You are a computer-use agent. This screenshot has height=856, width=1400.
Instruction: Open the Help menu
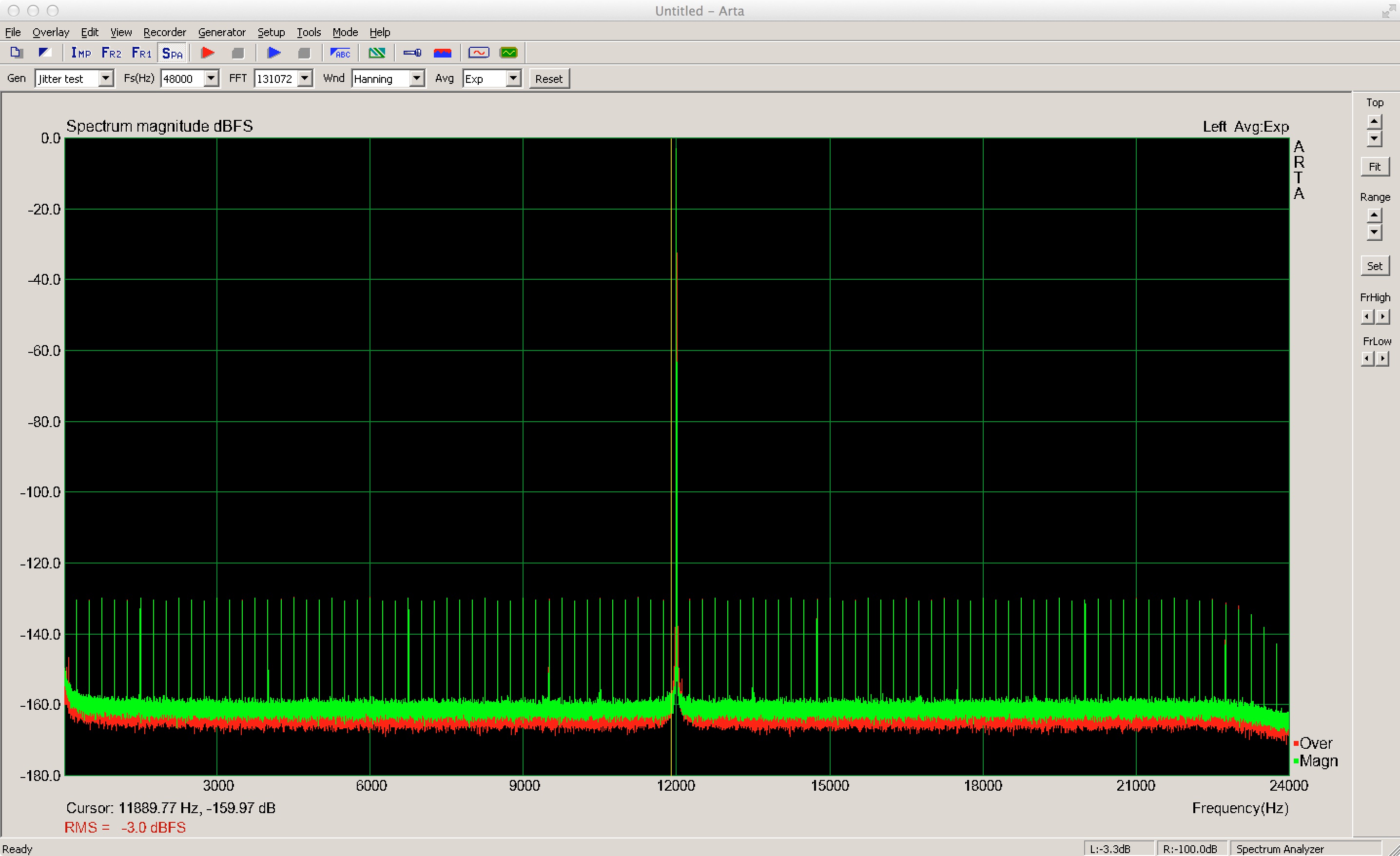pos(380,32)
